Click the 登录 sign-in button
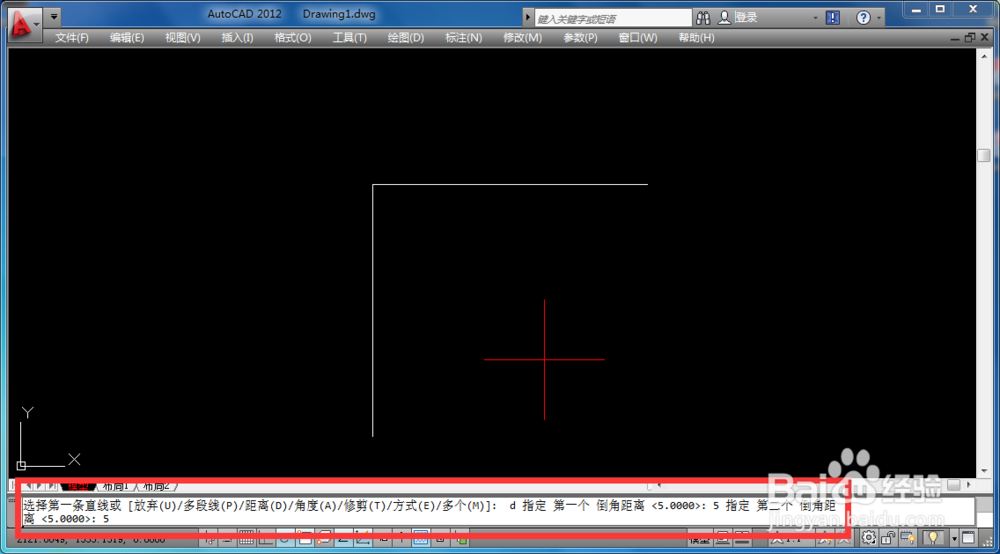This screenshot has width=1000, height=554. click(x=739, y=18)
